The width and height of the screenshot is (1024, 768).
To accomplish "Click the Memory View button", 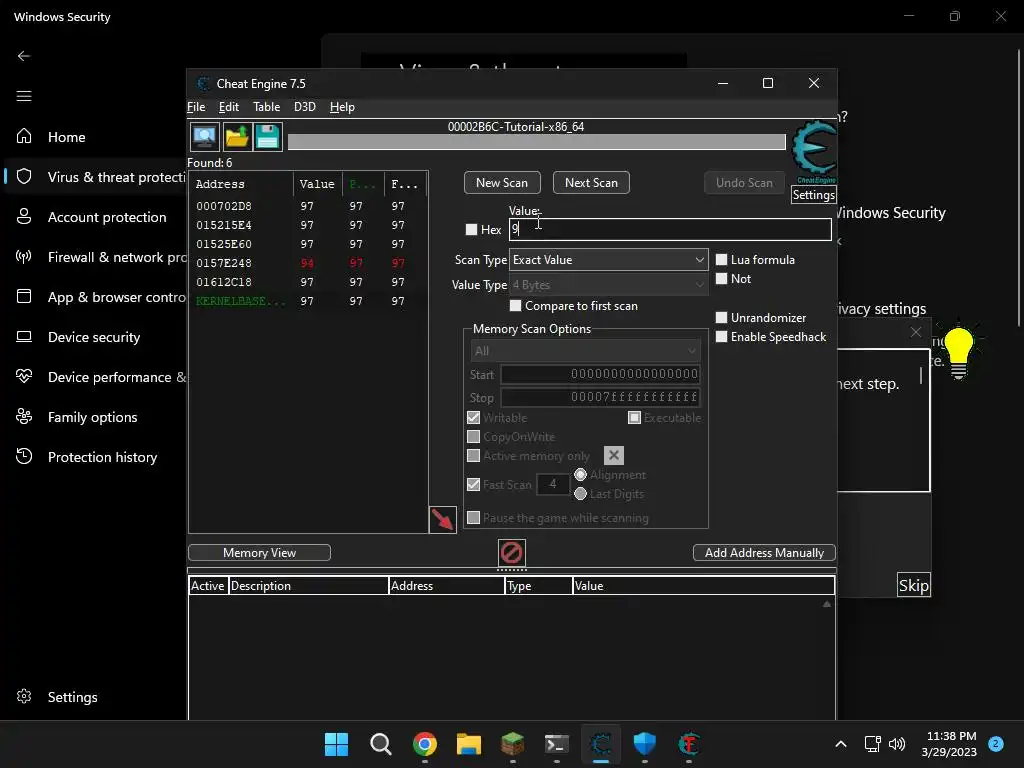I will (259, 552).
